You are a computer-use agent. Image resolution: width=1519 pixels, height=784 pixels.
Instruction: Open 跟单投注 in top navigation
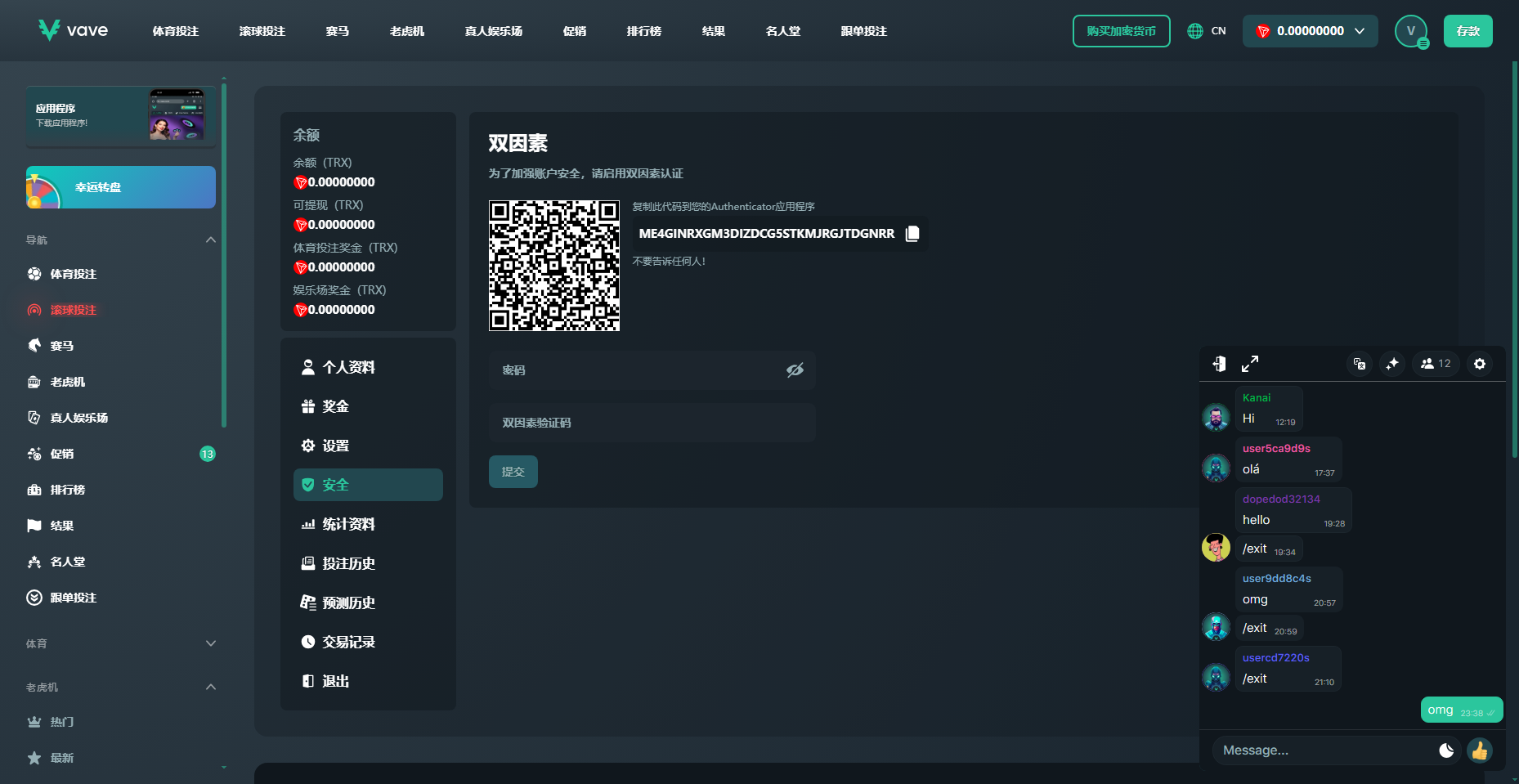[864, 31]
